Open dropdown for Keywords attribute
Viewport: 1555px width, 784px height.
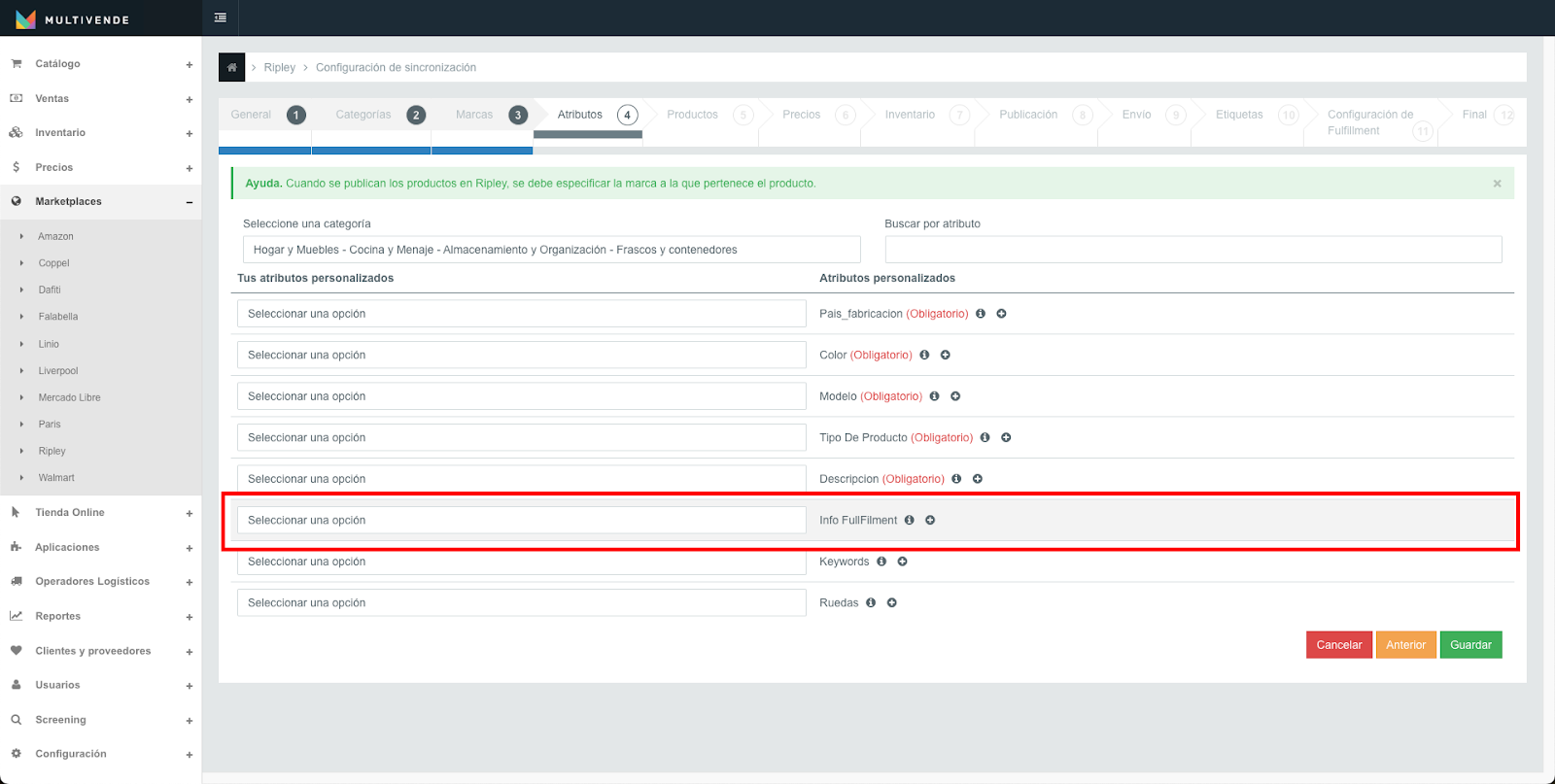click(522, 562)
